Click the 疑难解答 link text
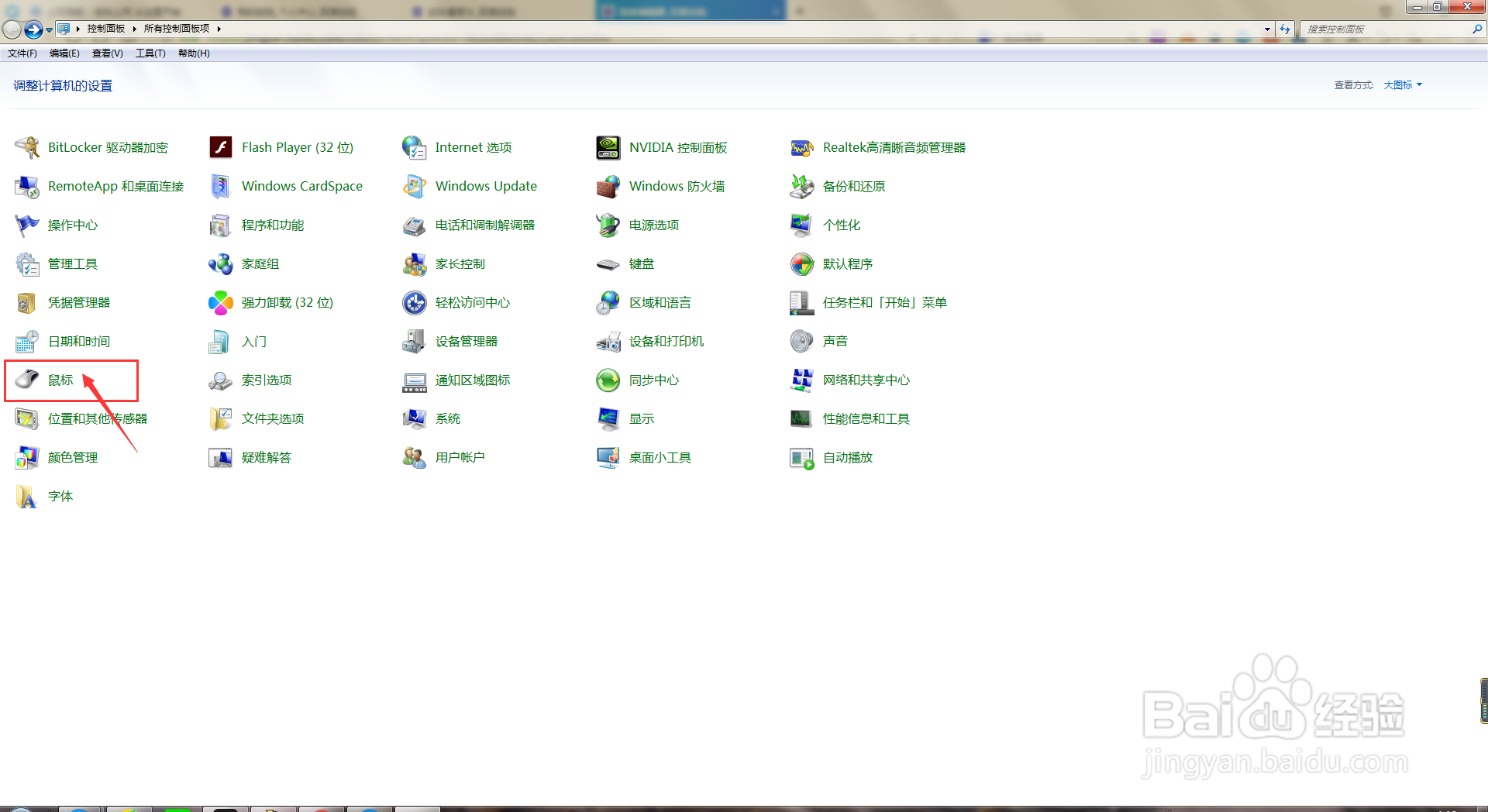Screen dimensions: 1488x812 [x=267, y=457]
